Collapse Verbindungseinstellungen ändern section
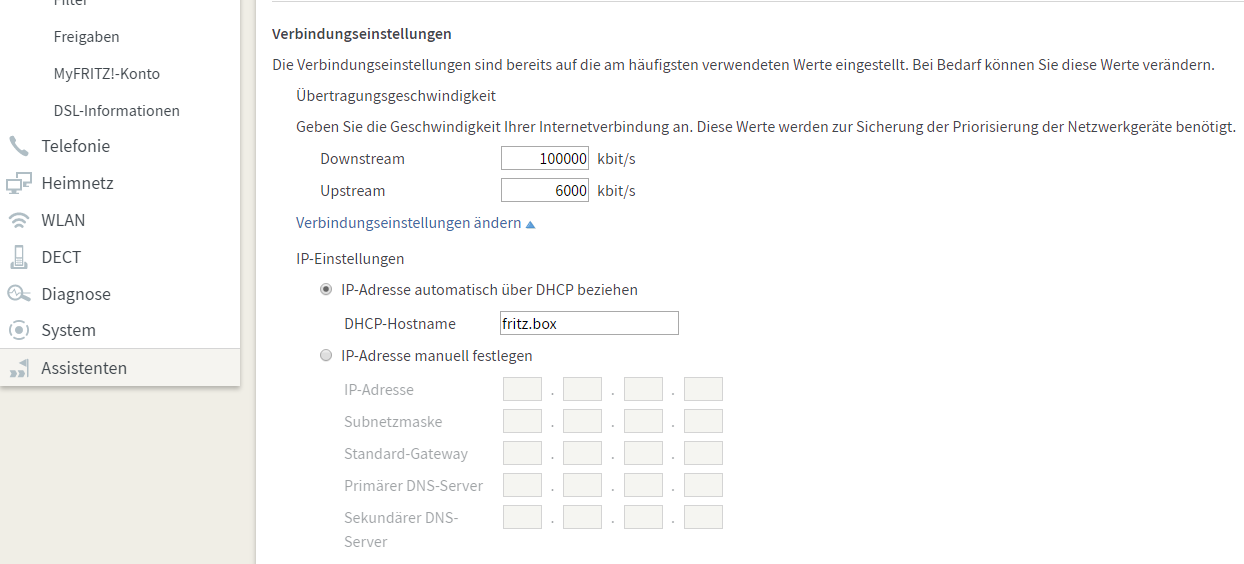The height and width of the screenshot is (564, 1244). [x=415, y=223]
